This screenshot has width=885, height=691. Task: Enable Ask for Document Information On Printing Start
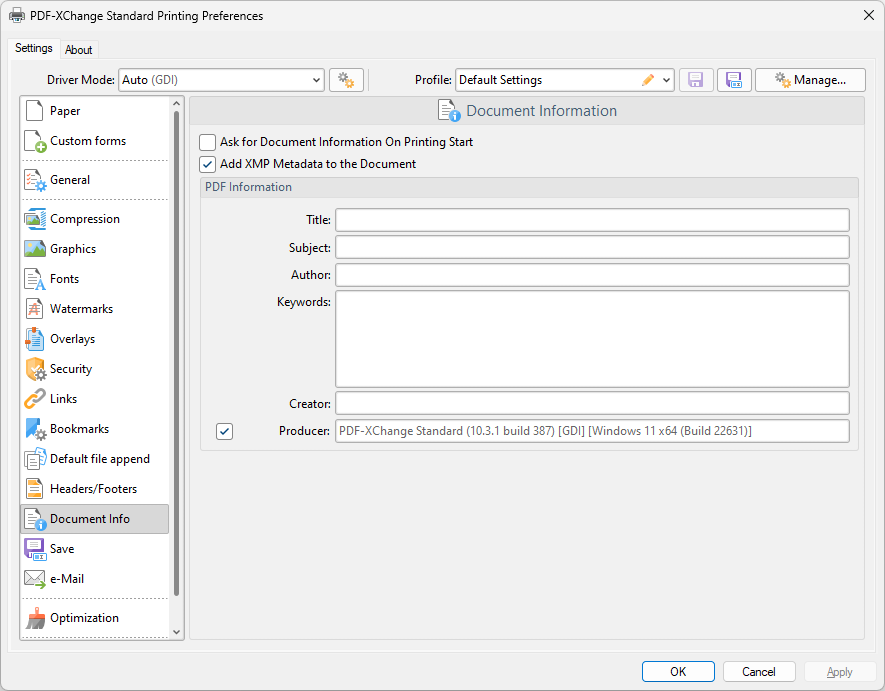(x=207, y=142)
